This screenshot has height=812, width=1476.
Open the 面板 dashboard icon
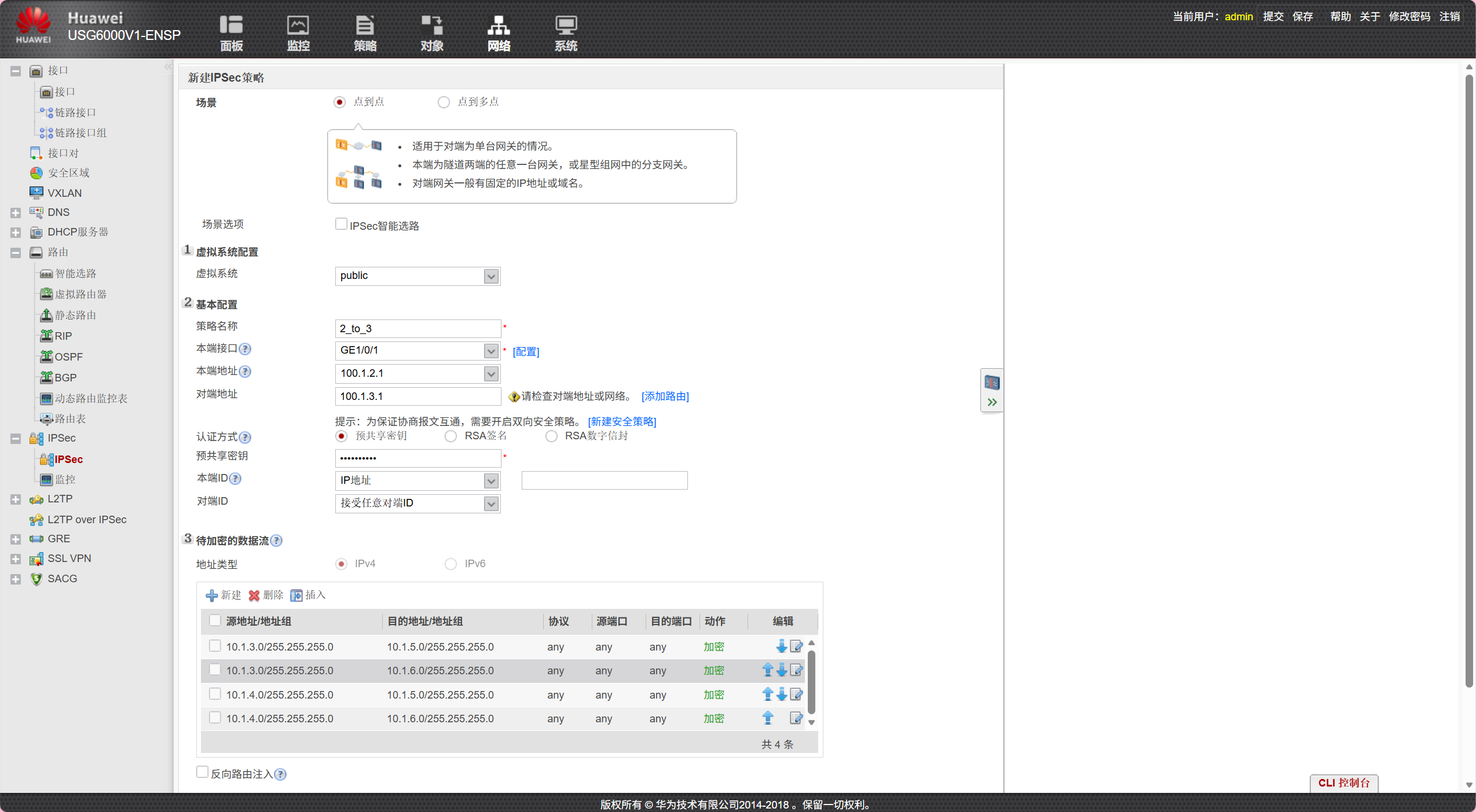click(x=231, y=25)
